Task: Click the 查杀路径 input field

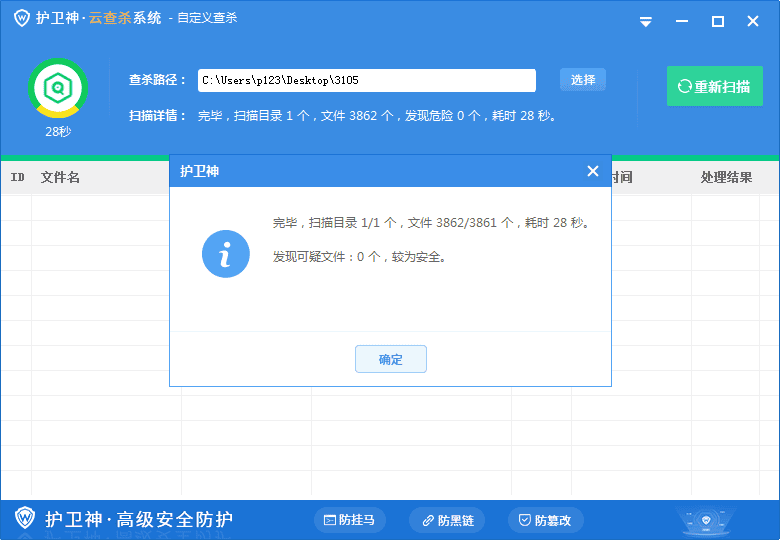Action: tap(367, 81)
